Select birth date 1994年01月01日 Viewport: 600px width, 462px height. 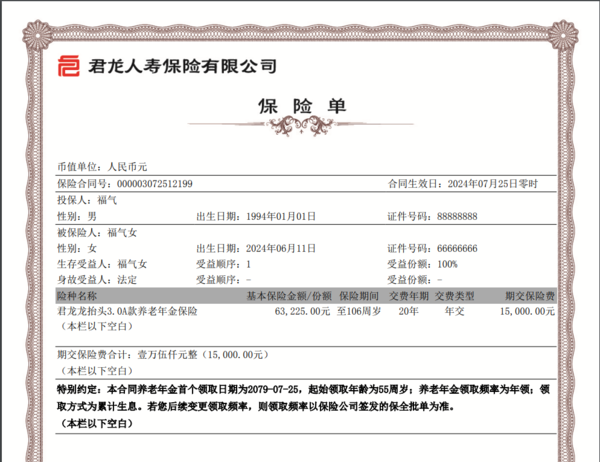[281, 216]
